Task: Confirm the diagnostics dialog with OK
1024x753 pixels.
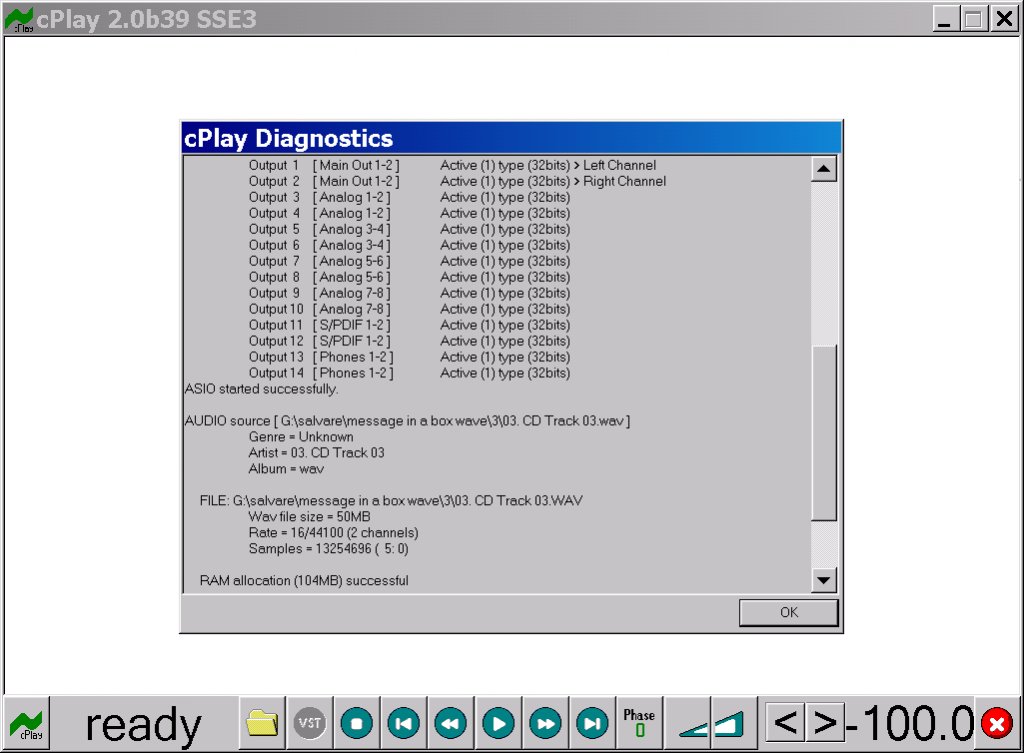Action: (788, 613)
